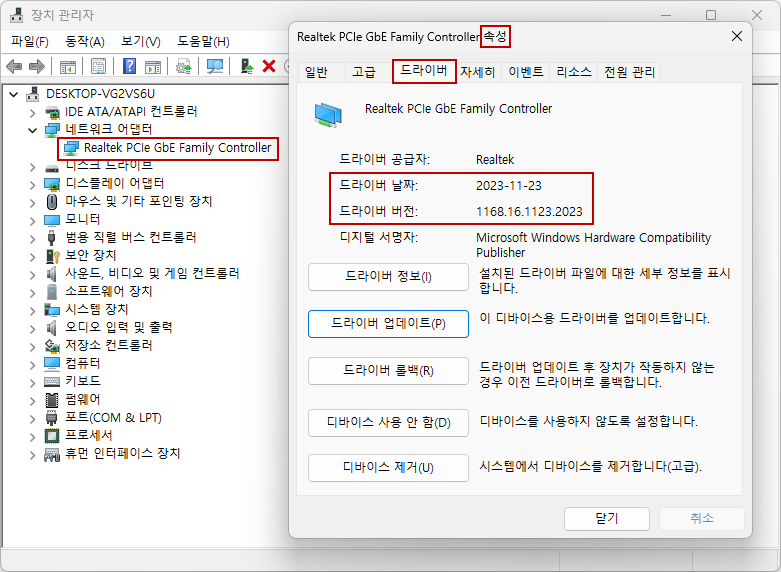Click the 프로세서 chip icon

52,435
